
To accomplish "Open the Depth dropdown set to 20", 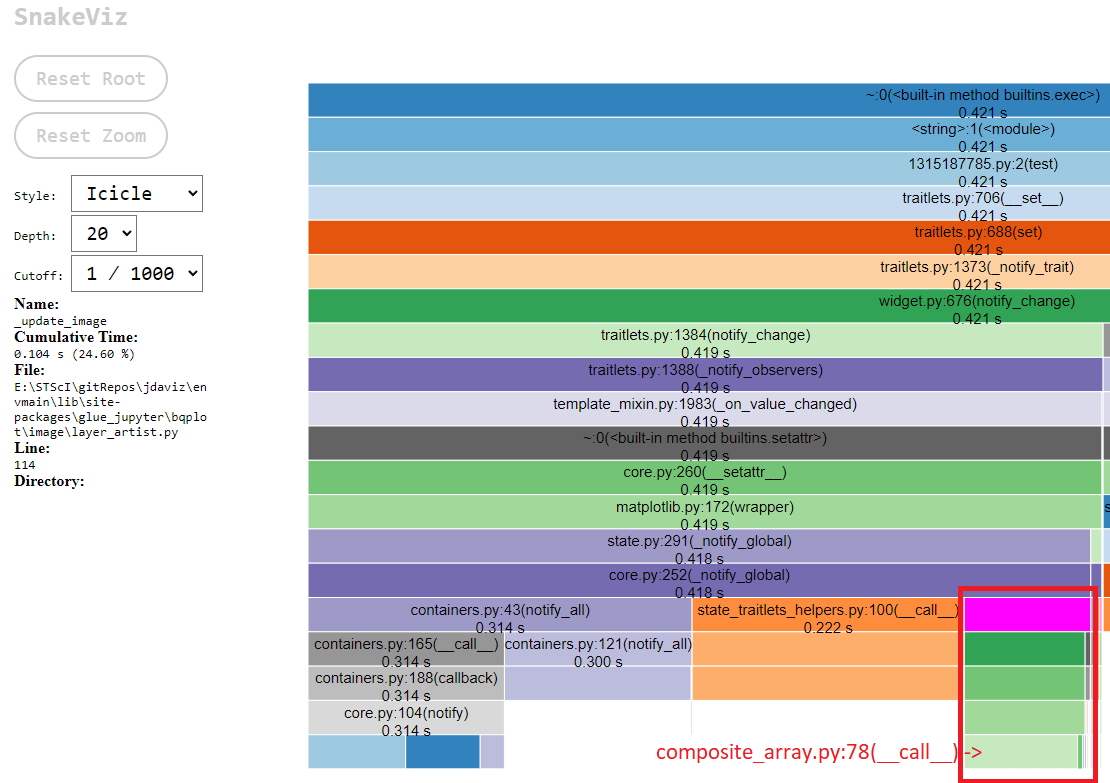I will [103, 233].
